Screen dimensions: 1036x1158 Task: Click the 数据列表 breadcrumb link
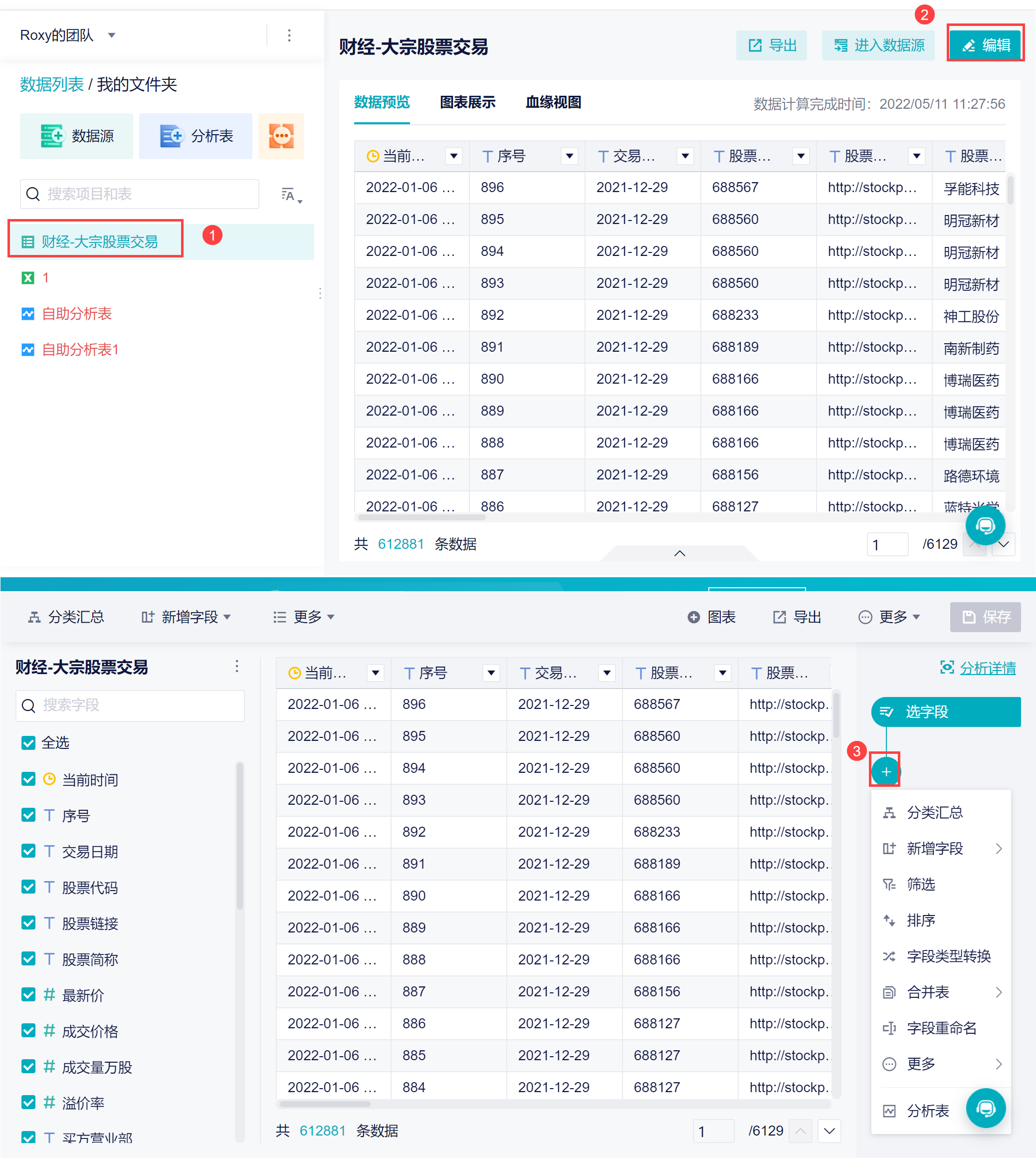[52, 85]
